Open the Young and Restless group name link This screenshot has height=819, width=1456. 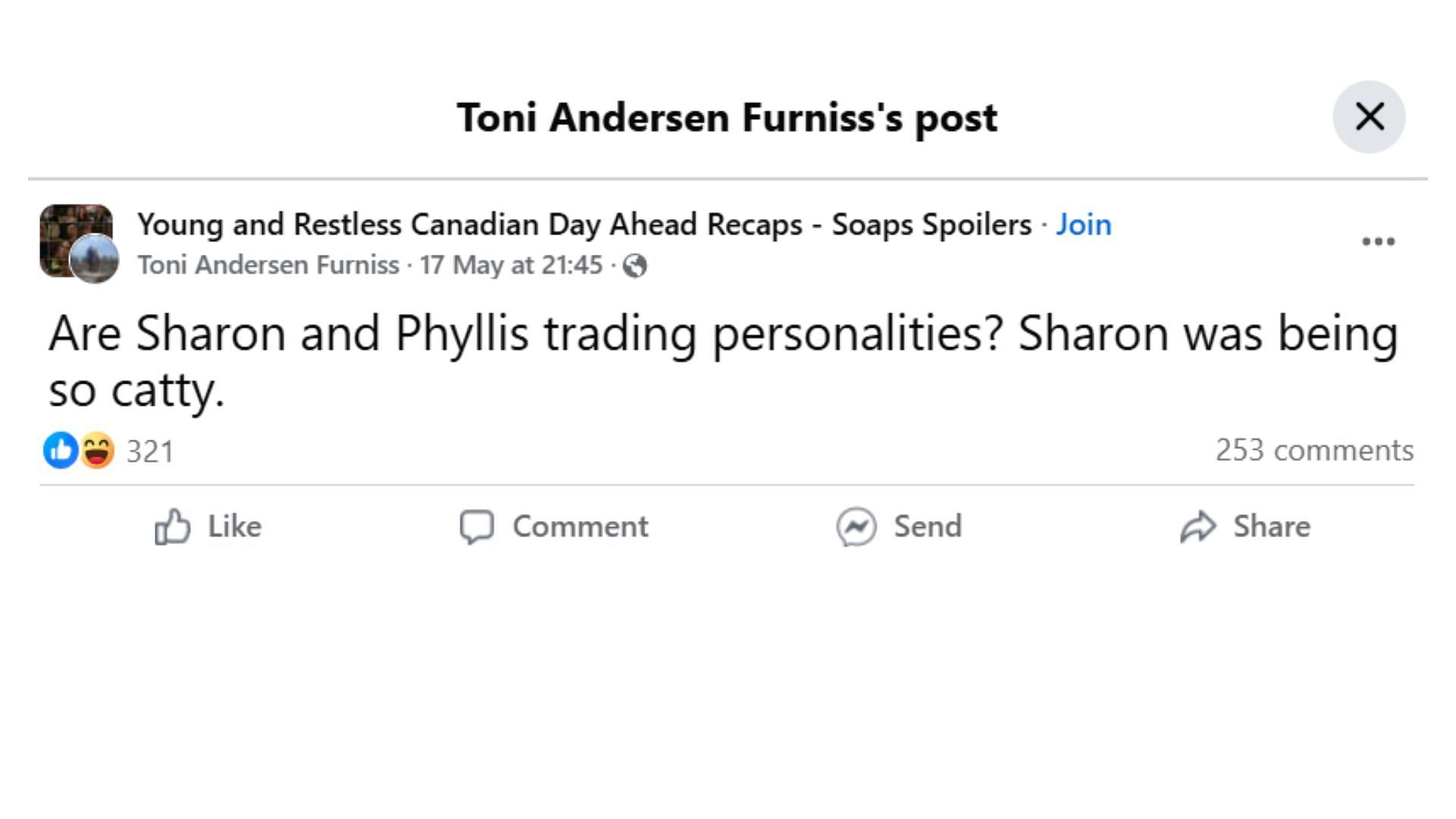(x=585, y=224)
